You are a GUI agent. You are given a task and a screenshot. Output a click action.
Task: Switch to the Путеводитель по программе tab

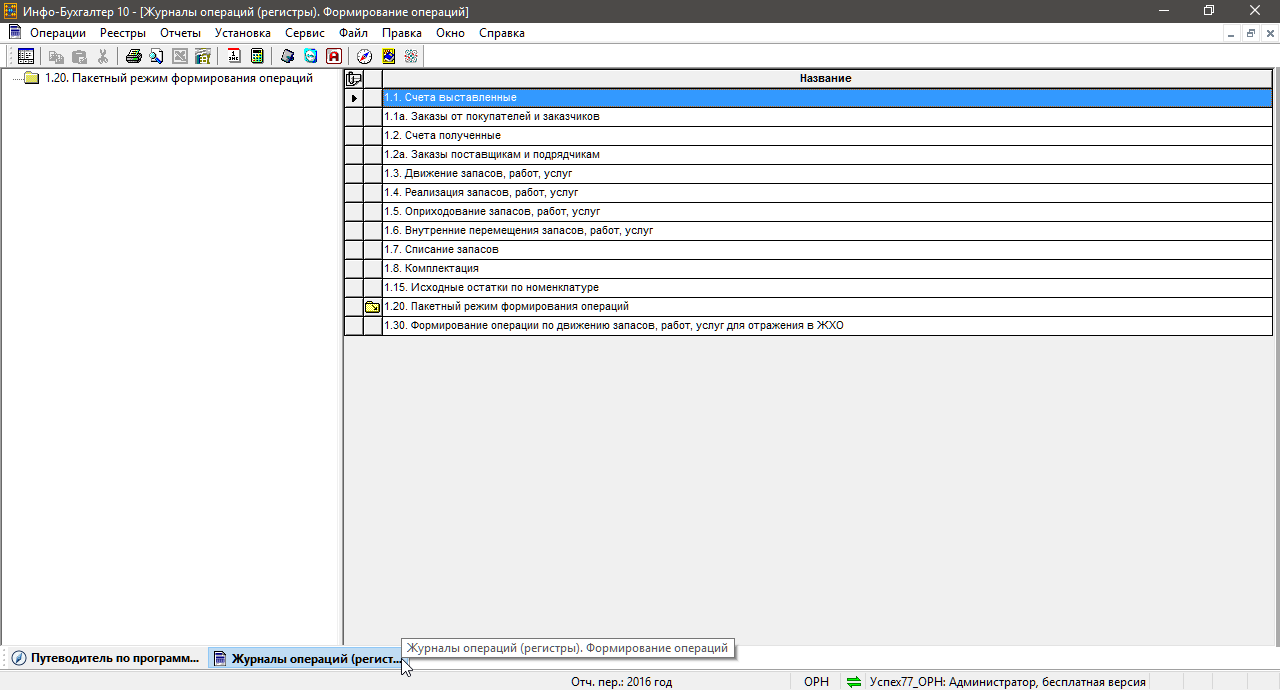coord(105,659)
